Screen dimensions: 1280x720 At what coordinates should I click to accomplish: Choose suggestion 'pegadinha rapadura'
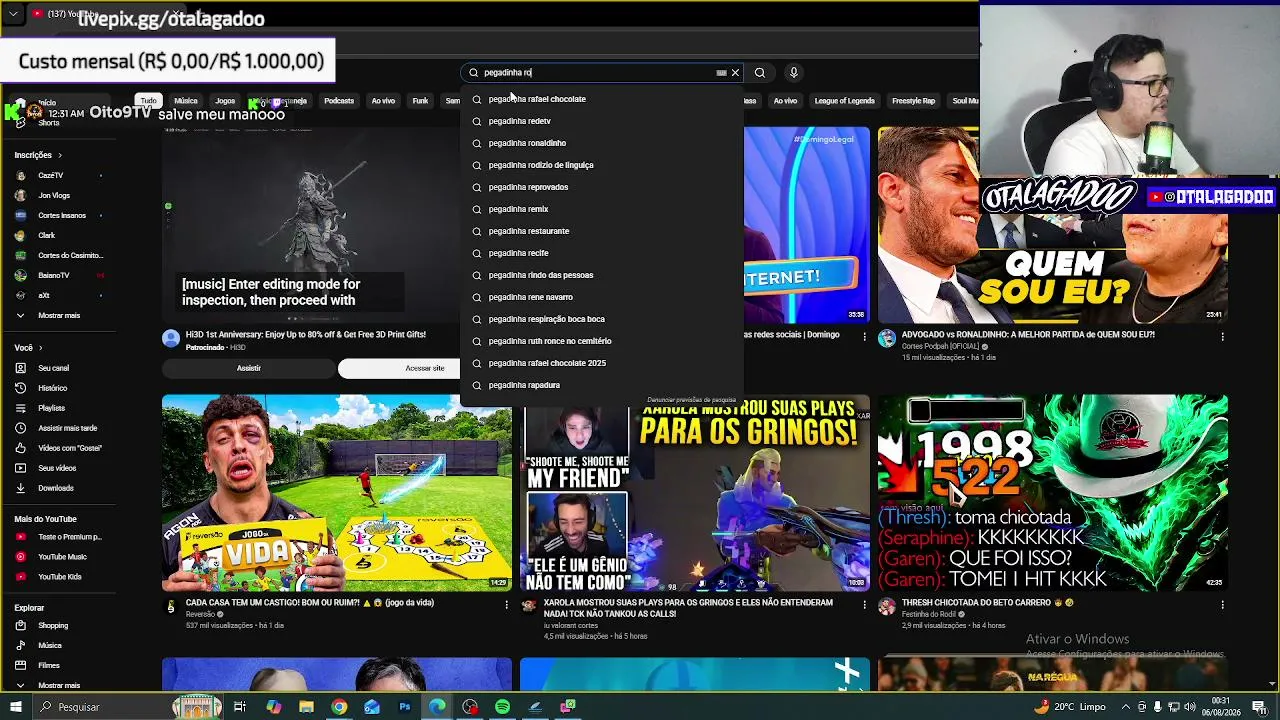tap(602, 385)
